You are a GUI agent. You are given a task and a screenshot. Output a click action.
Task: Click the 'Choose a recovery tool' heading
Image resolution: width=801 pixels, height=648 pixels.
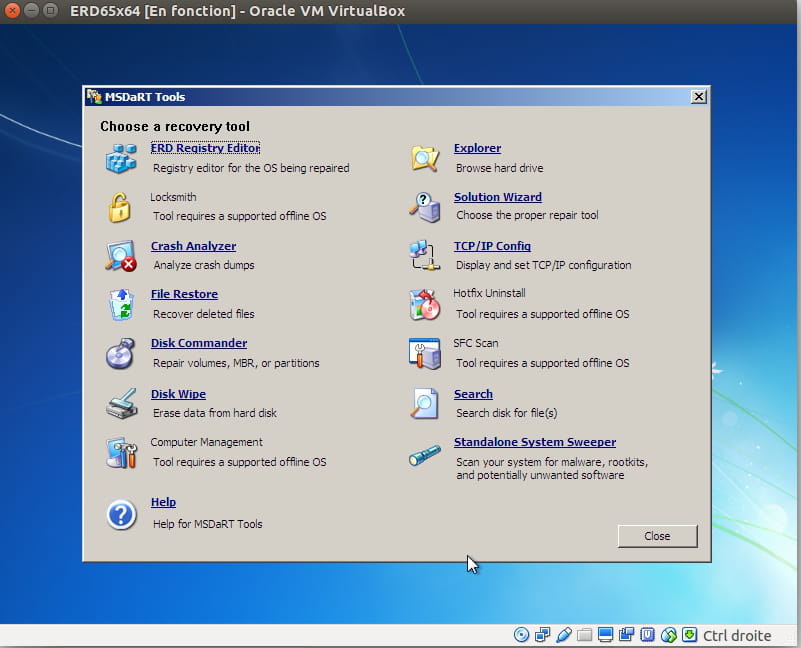(x=175, y=126)
